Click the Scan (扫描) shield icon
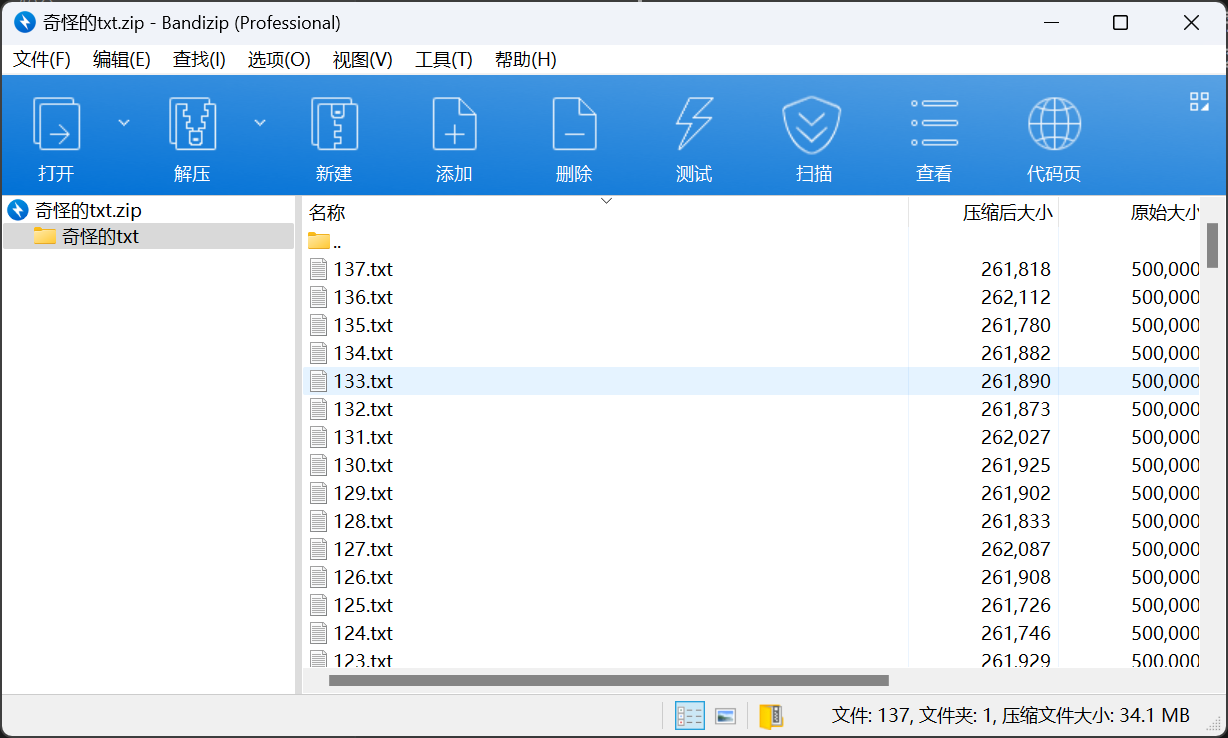The height and width of the screenshot is (738, 1228). 812,124
